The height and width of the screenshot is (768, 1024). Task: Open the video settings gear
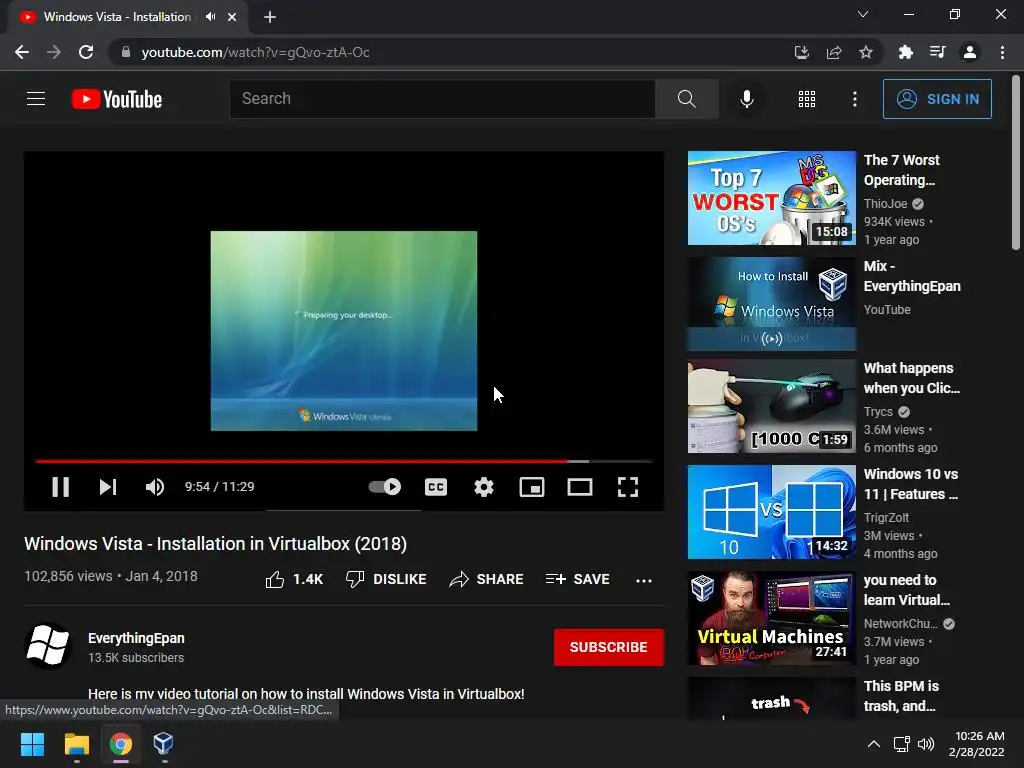[x=484, y=487]
